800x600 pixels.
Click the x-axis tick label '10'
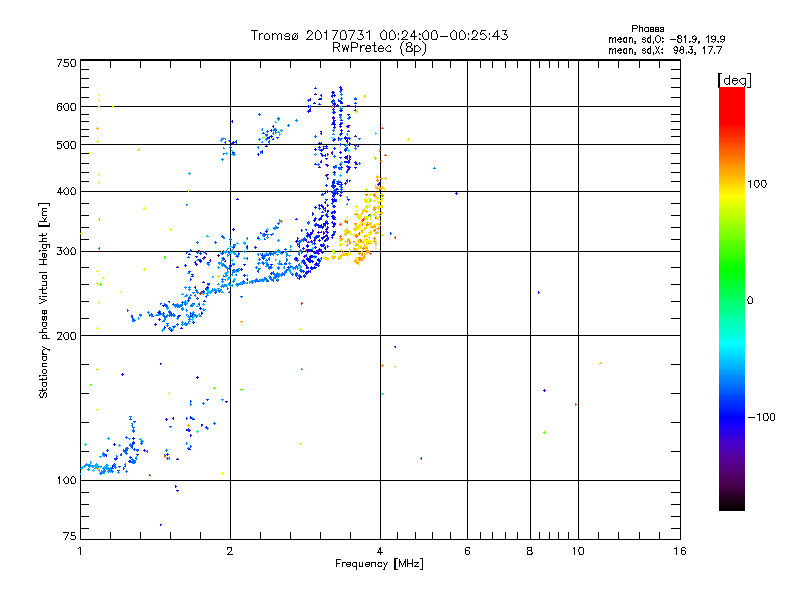point(578,551)
